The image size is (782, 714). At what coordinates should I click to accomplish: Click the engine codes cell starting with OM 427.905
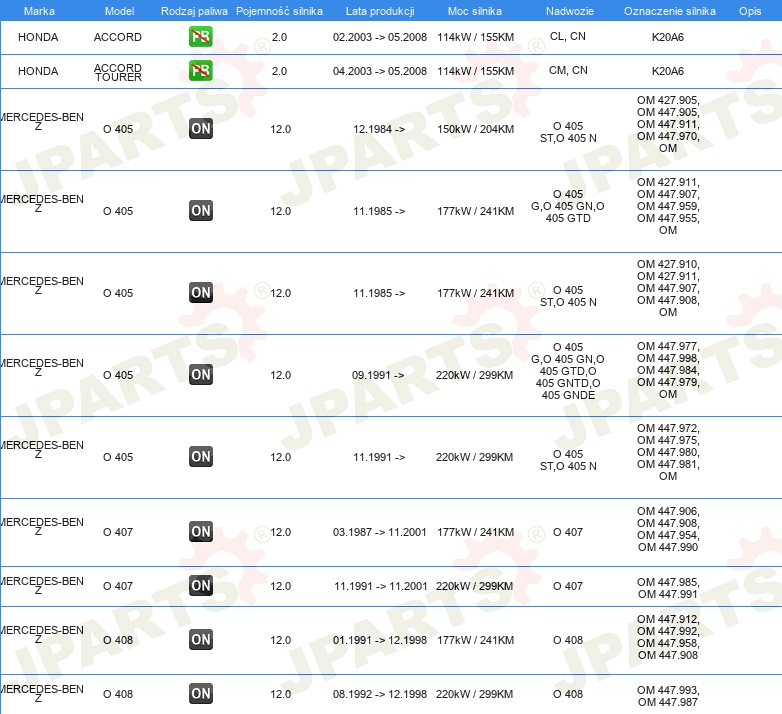pyautogui.click(x=668, y=124)
